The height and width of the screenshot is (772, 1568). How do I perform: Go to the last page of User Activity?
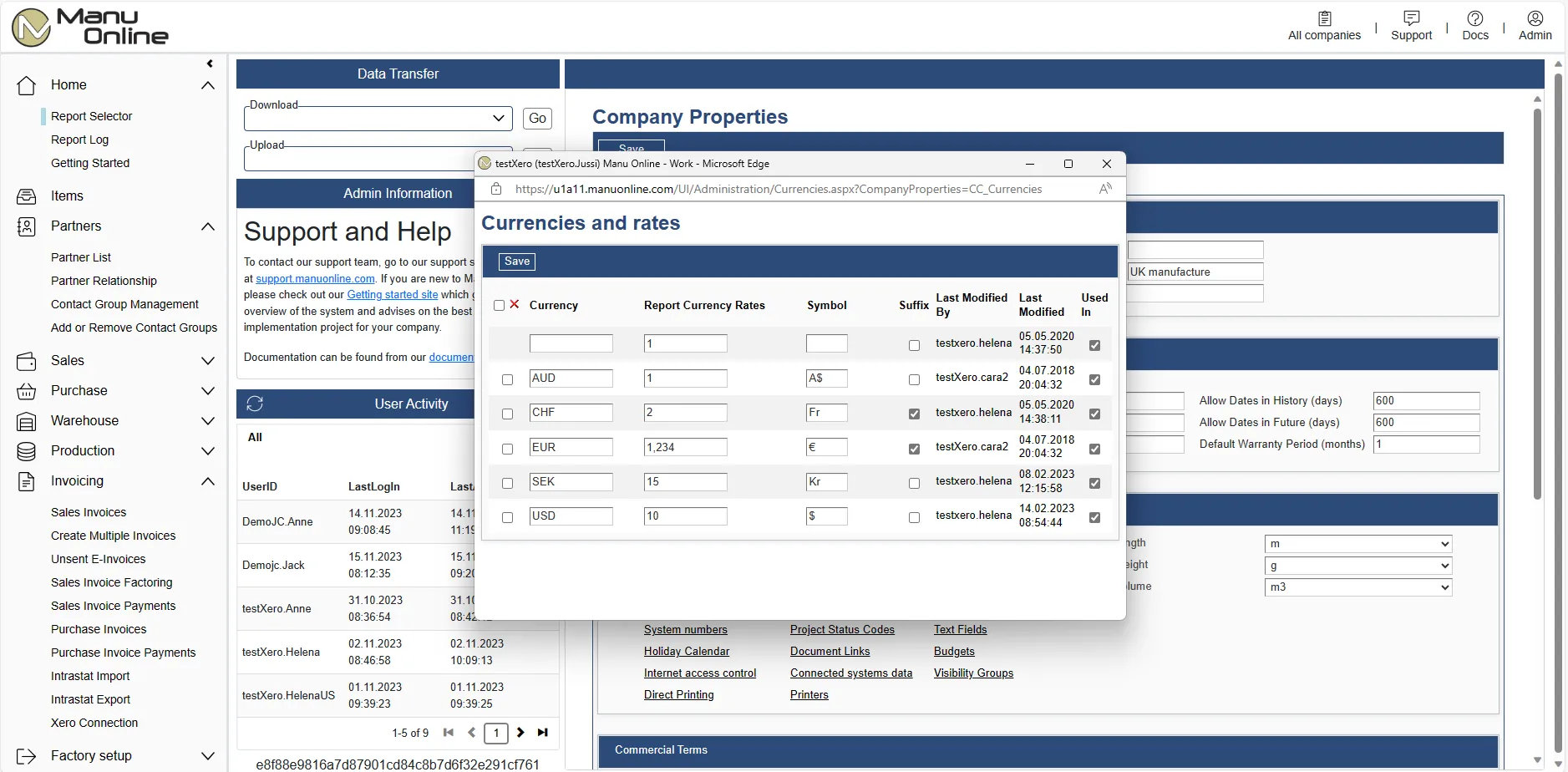click(x=543, y=733)
